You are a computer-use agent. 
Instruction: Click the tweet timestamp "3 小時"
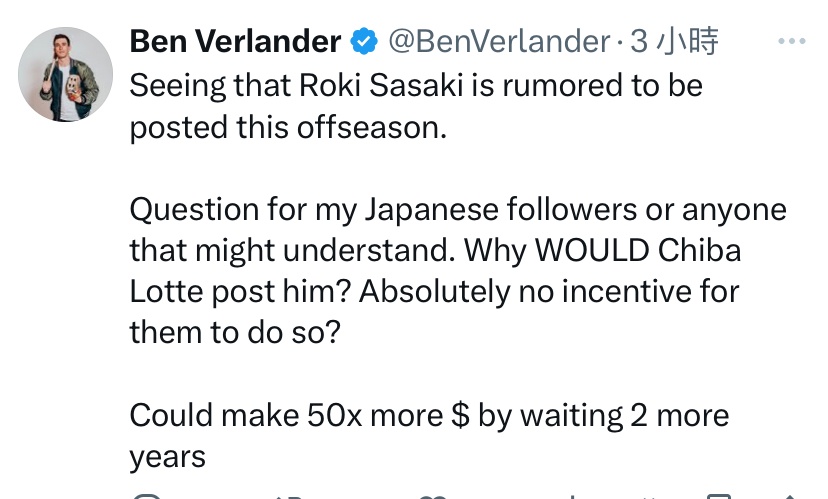pos(675,42)
